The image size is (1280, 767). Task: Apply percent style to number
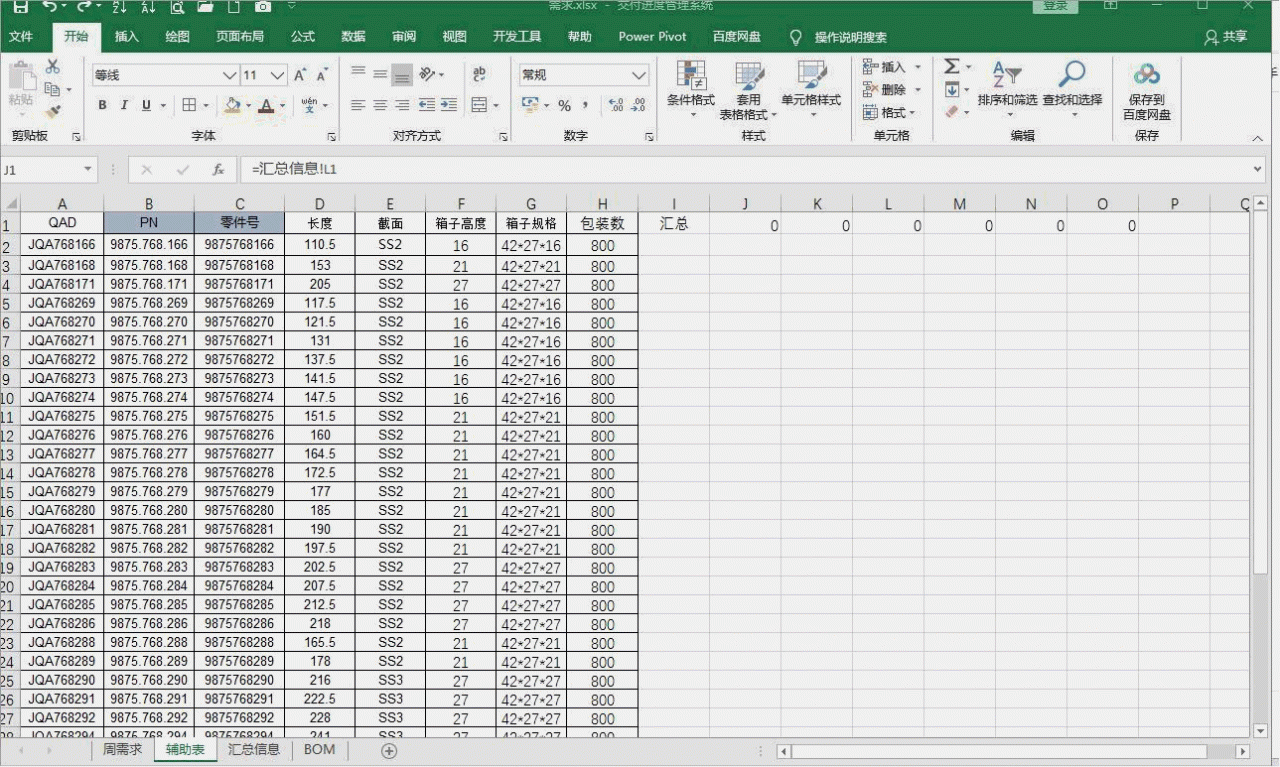[564, 105]
